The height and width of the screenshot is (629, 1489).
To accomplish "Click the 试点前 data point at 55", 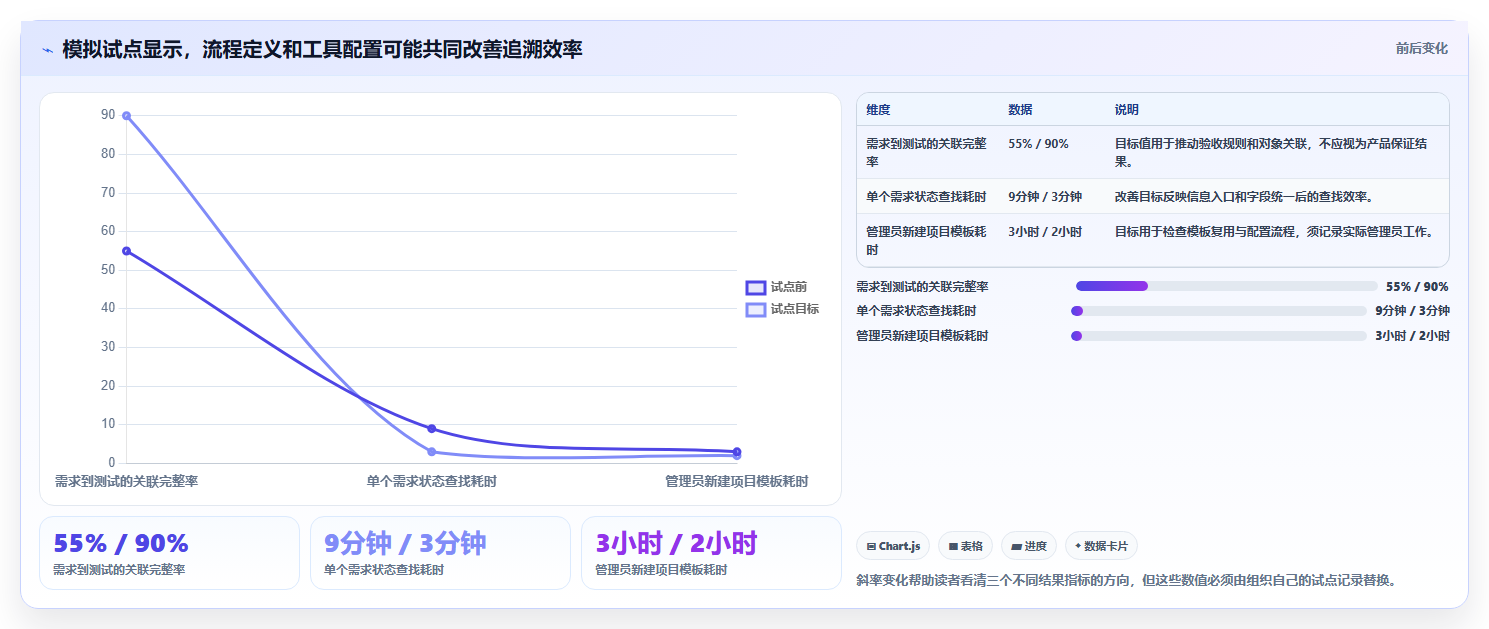I will tap(126, 251).
